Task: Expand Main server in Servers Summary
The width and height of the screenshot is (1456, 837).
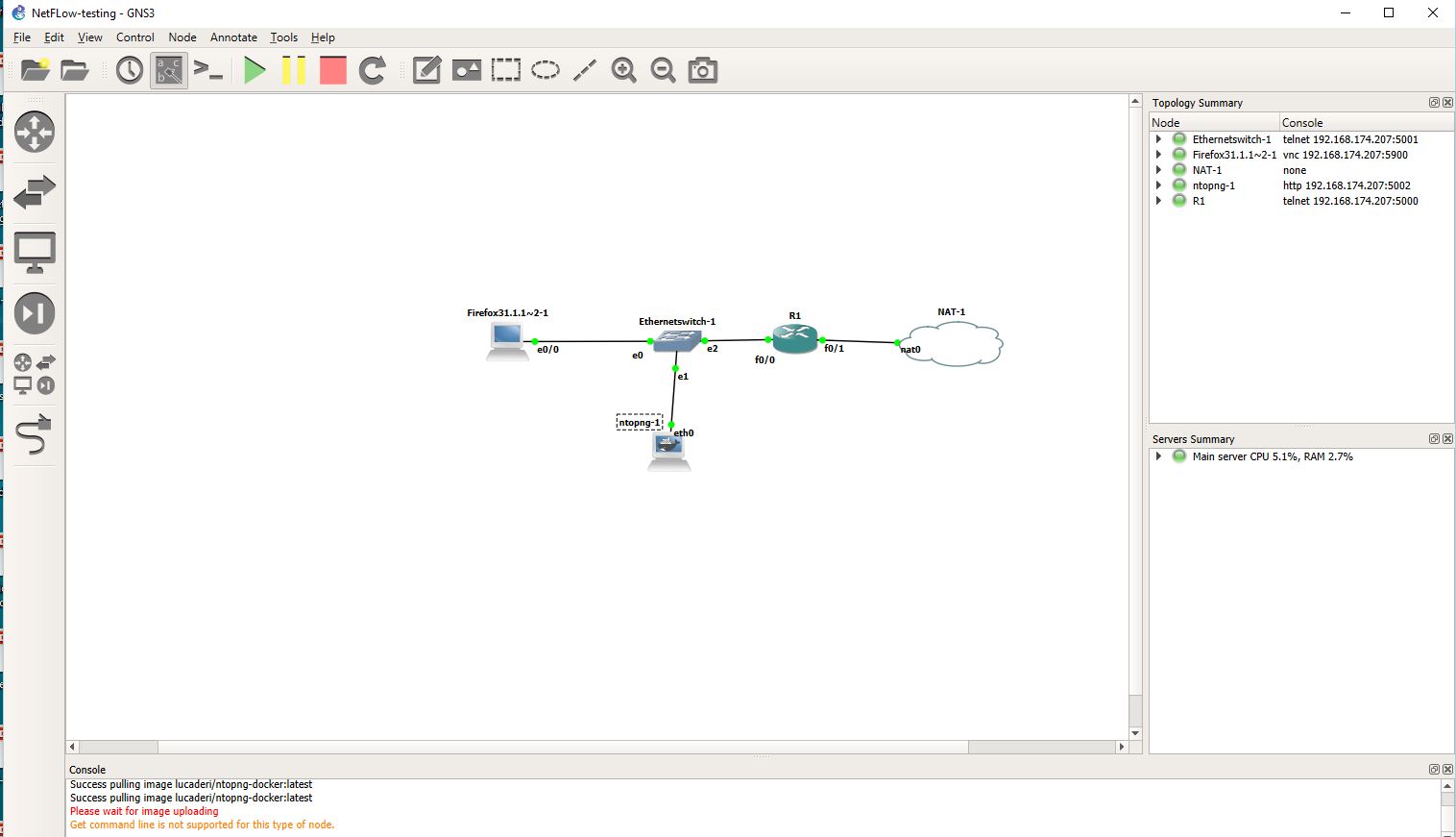Action: point(1158,456)
